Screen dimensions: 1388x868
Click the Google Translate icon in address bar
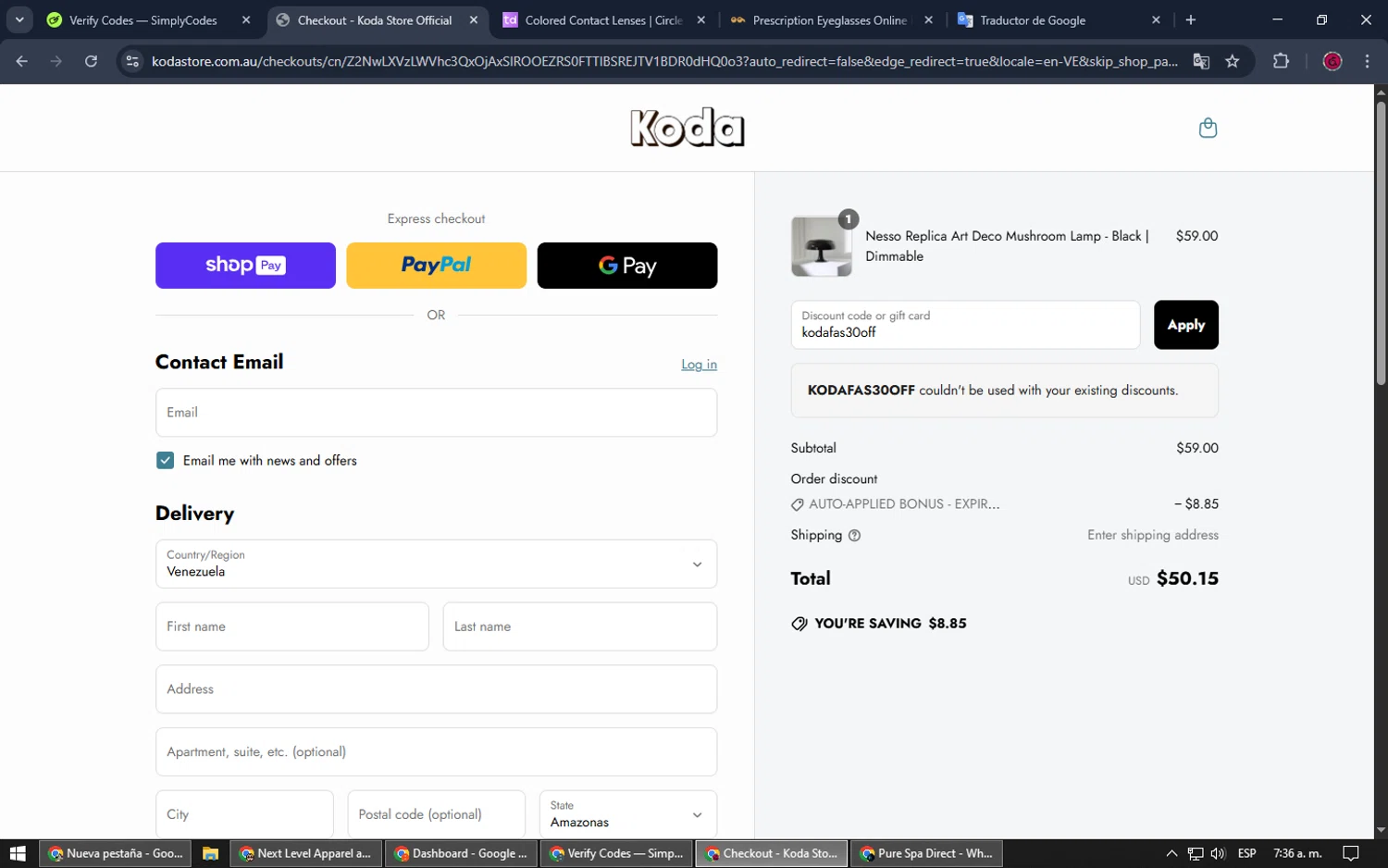click(x=1201, y=61)
